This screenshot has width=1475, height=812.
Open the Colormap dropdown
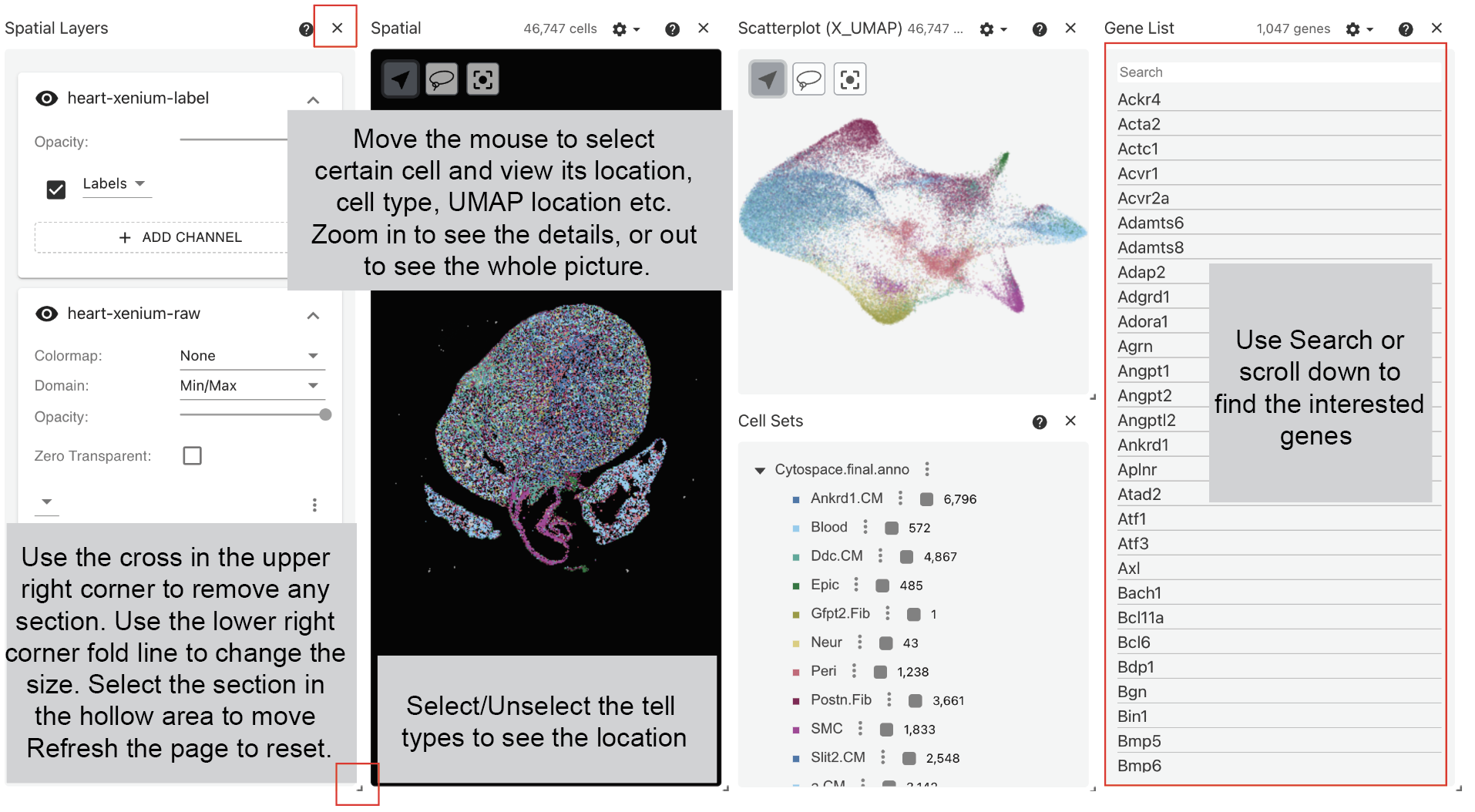249,356
